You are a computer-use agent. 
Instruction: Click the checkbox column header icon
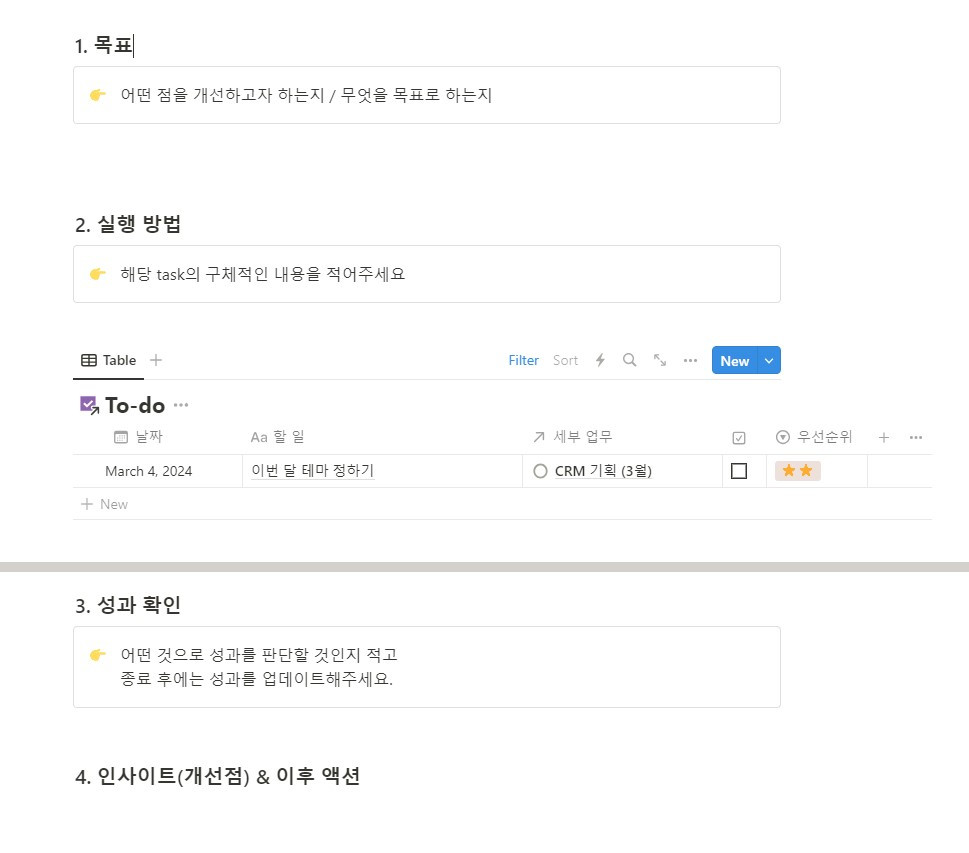[738, 437]
